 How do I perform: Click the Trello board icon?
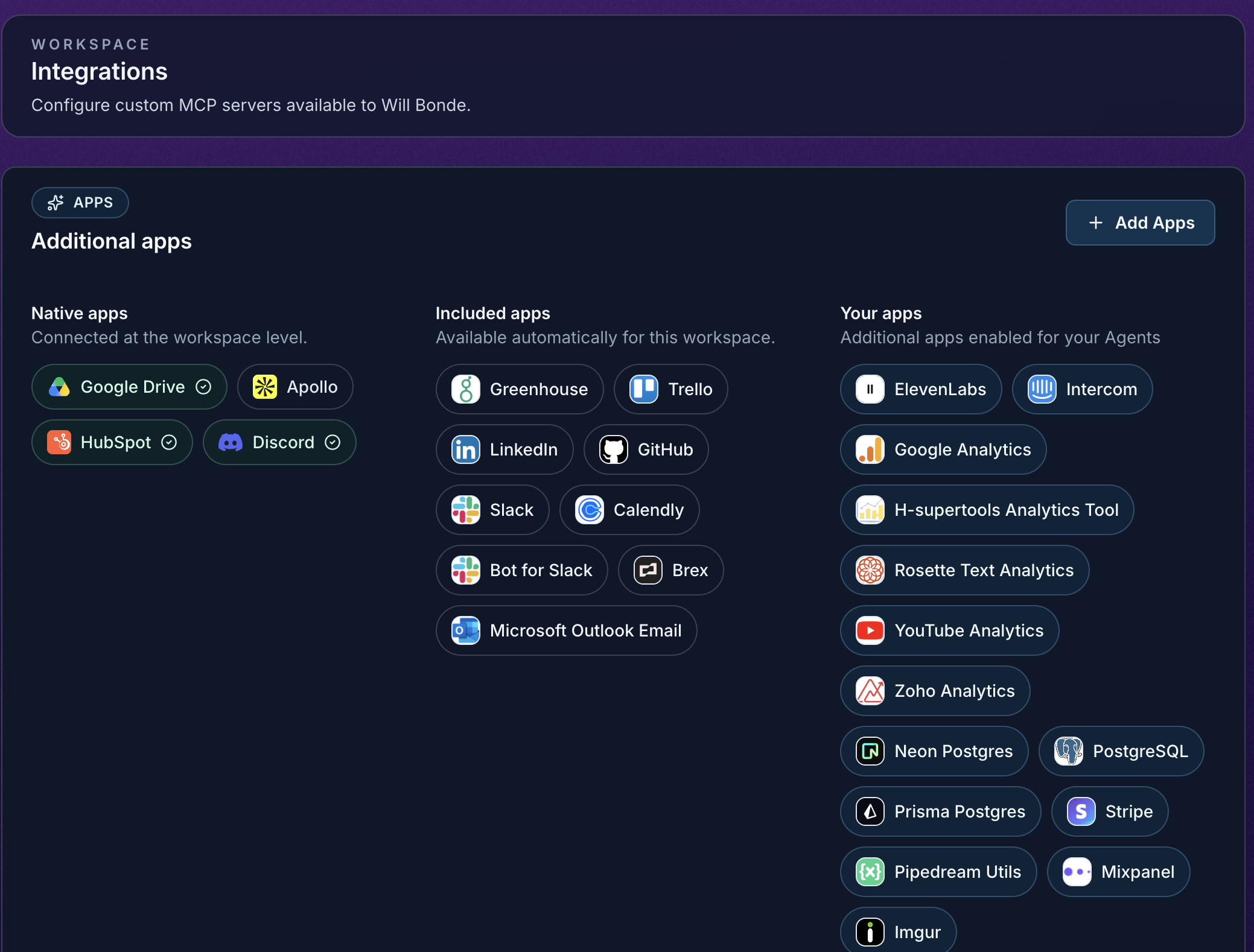(x=644, y=389)
